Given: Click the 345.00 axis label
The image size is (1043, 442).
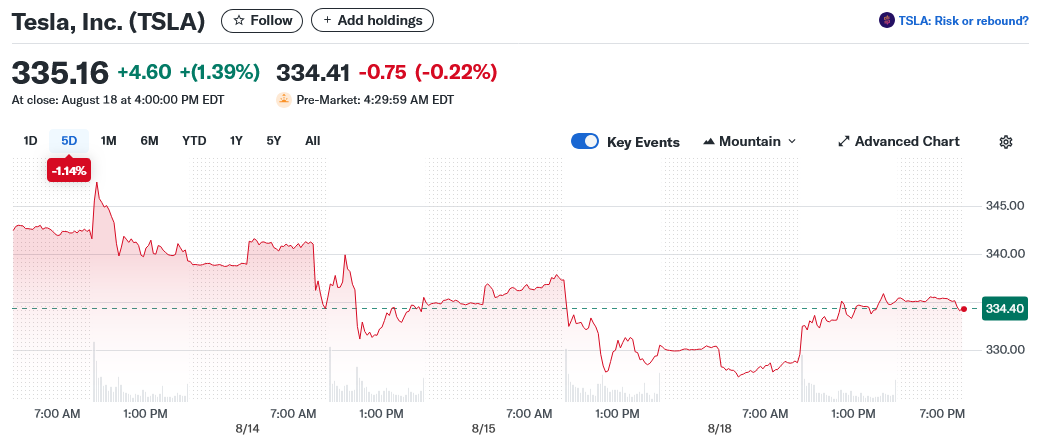Looking at the screenshot, I should (x=1004, y=206).
